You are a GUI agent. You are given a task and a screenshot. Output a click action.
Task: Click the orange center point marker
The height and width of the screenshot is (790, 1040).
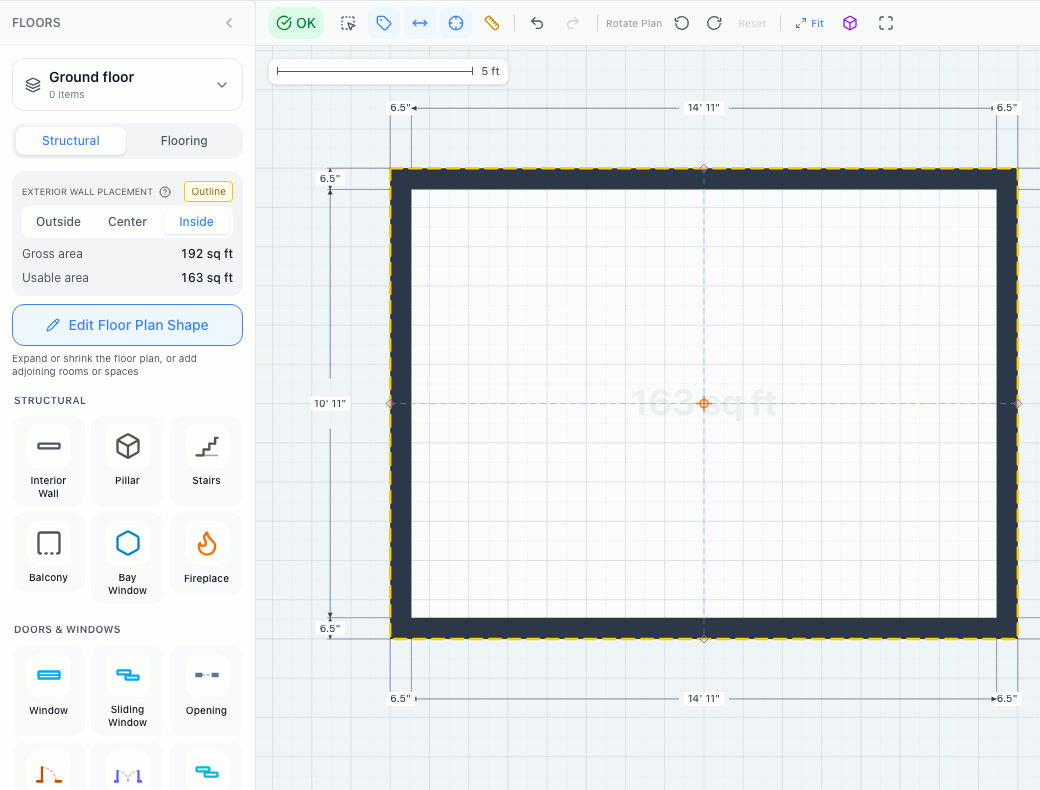(704, 403)
